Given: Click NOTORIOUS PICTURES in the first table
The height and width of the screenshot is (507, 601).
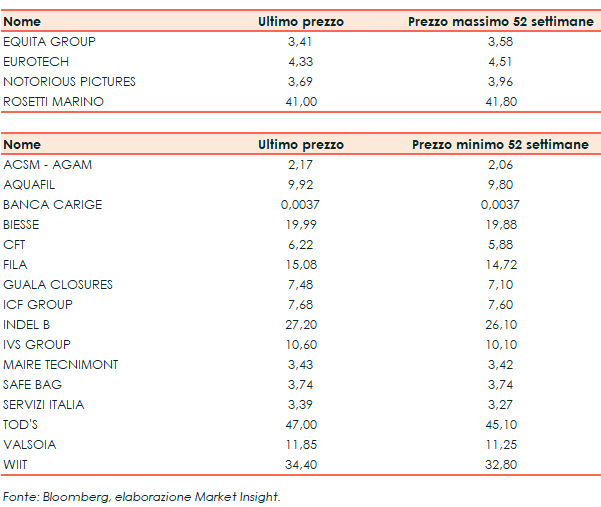Looking at the screenshot, I should click(69, 81).
